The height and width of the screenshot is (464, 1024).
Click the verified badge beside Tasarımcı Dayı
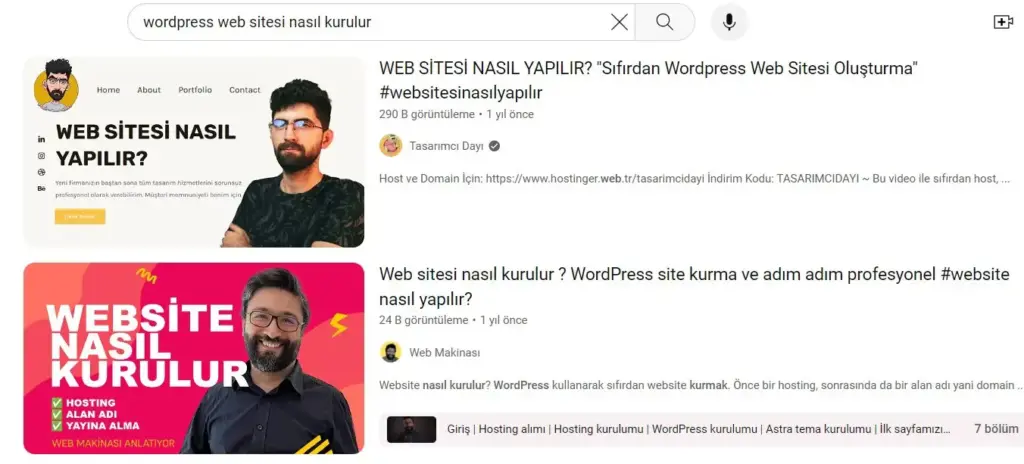click(494, 146)
